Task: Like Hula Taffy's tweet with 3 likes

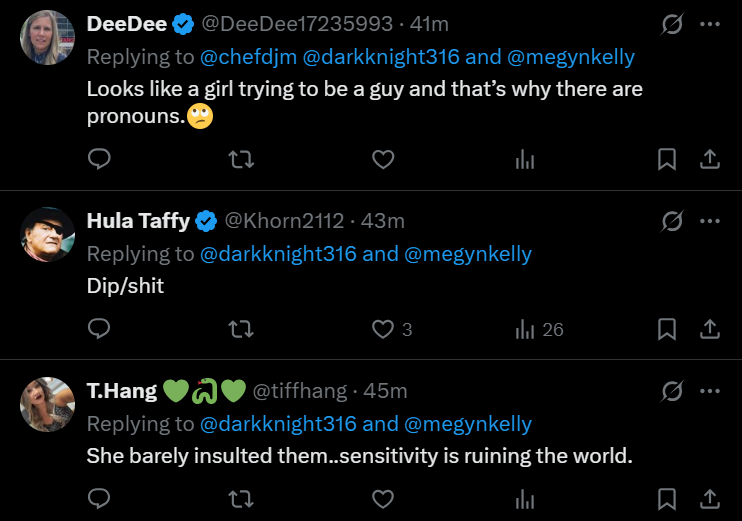Action: [x=383, y=329]
